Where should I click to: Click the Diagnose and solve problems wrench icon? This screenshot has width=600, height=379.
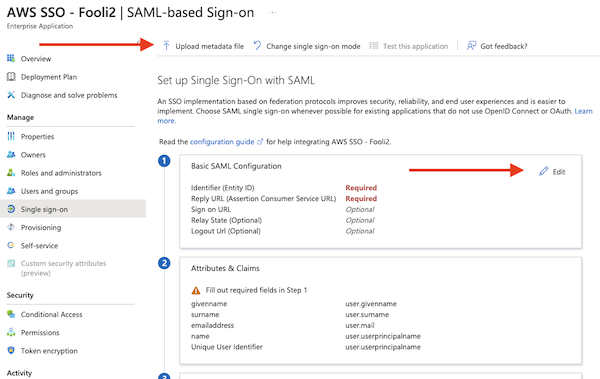tap(11, 95)
